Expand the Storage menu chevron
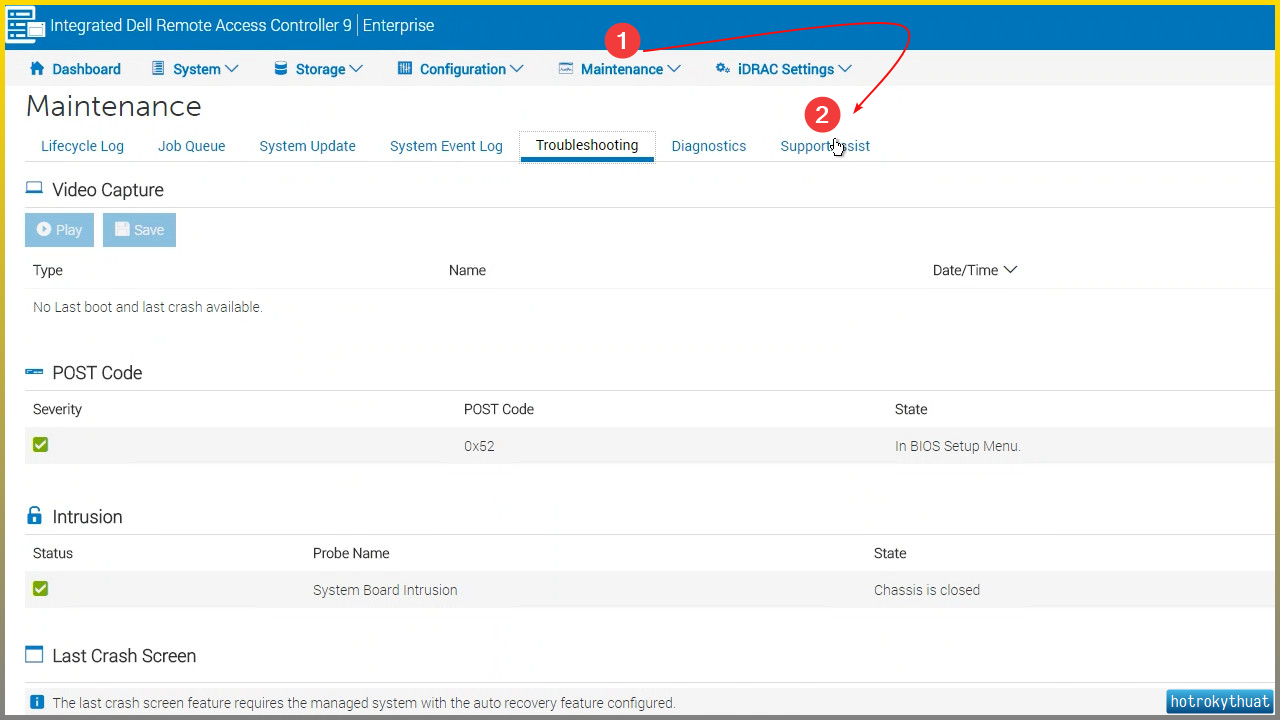Image resolution: width=1280 pixels, height=720 pixels. click(x=356, y=69)
